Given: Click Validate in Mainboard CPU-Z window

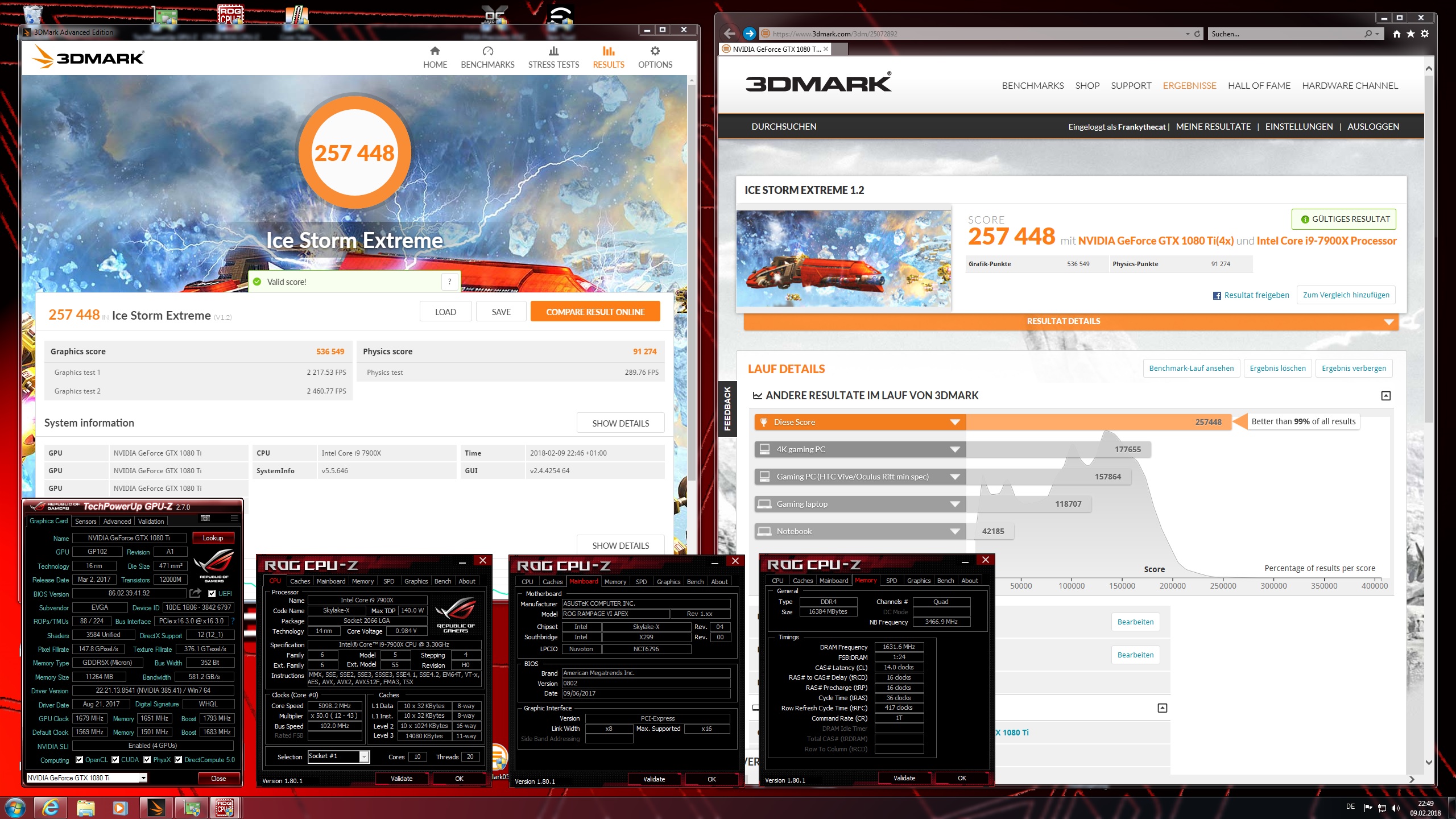Looking at the screenshot, I should pos(654,779).
